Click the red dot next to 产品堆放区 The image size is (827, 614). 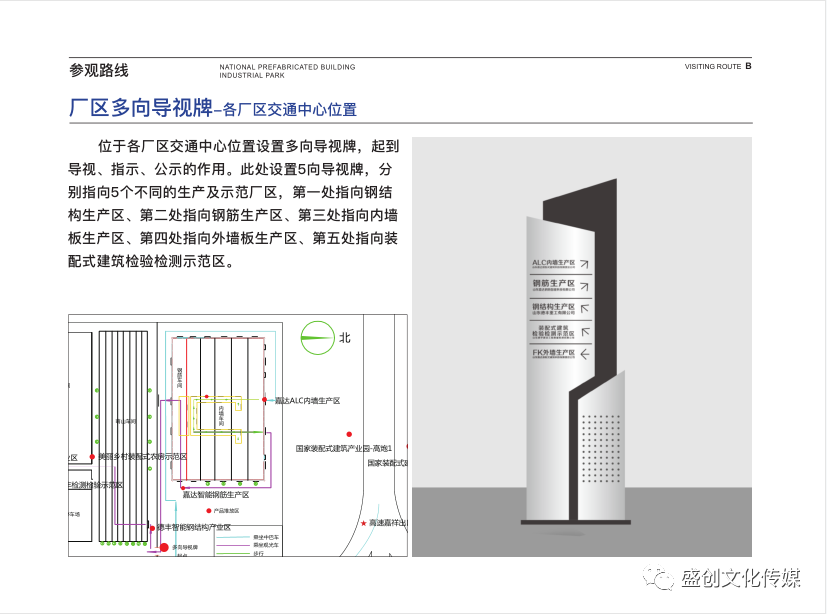coord(209,511)
